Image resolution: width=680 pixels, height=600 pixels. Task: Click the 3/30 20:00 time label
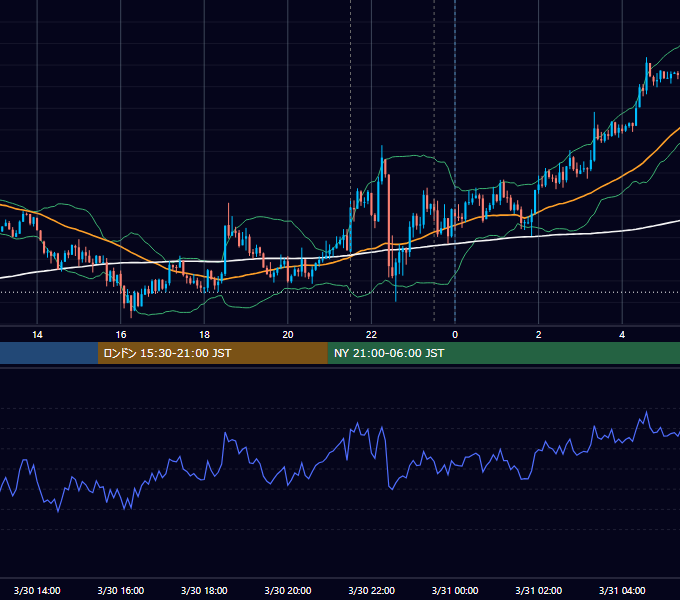tap(288, 590)
